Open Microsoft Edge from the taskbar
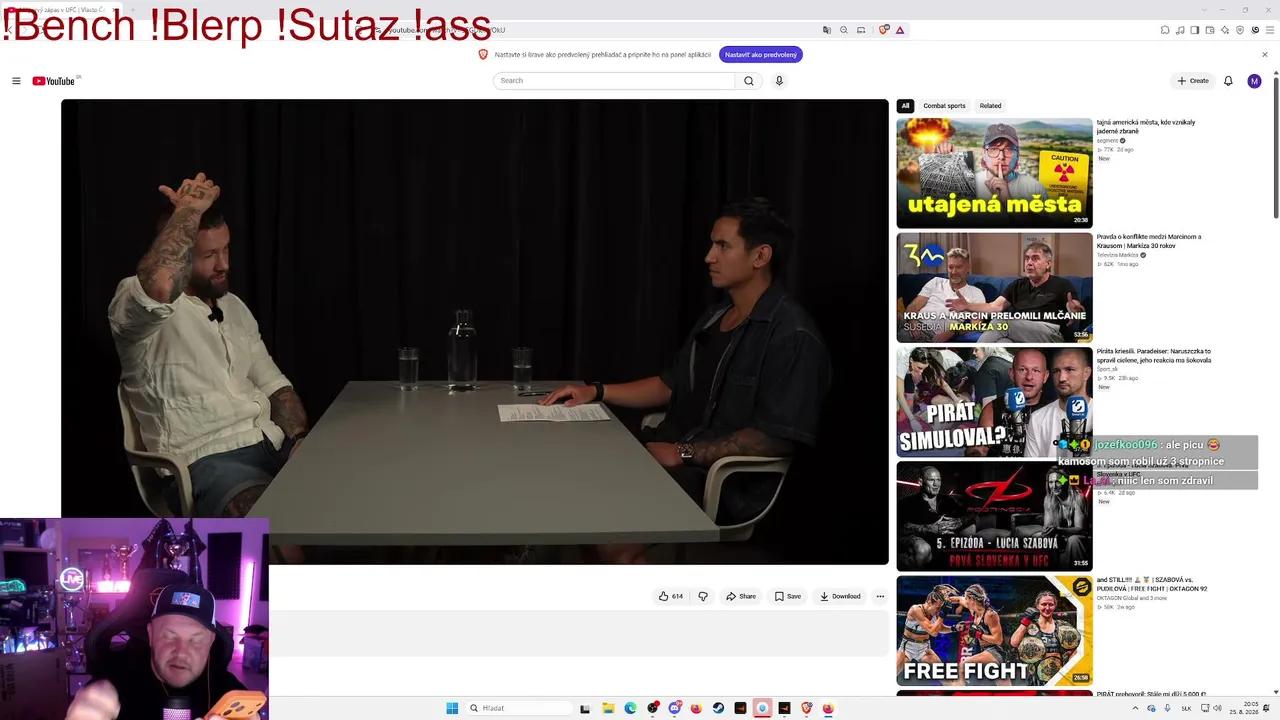The width and height of the screenshot is (1280, 720). pyautogui.click(x=630, y=708)
